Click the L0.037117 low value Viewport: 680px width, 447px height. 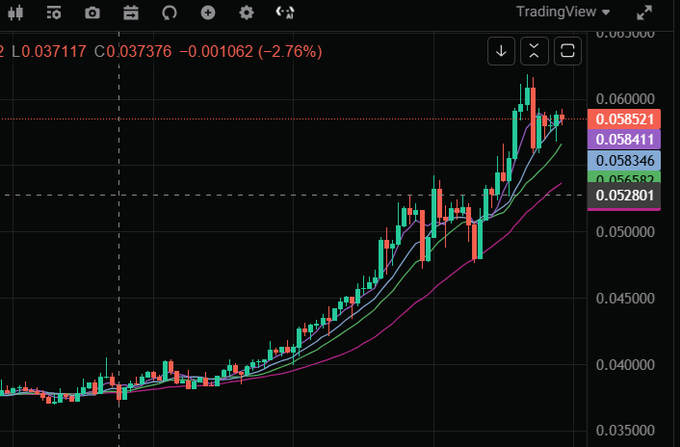point(49,52)
